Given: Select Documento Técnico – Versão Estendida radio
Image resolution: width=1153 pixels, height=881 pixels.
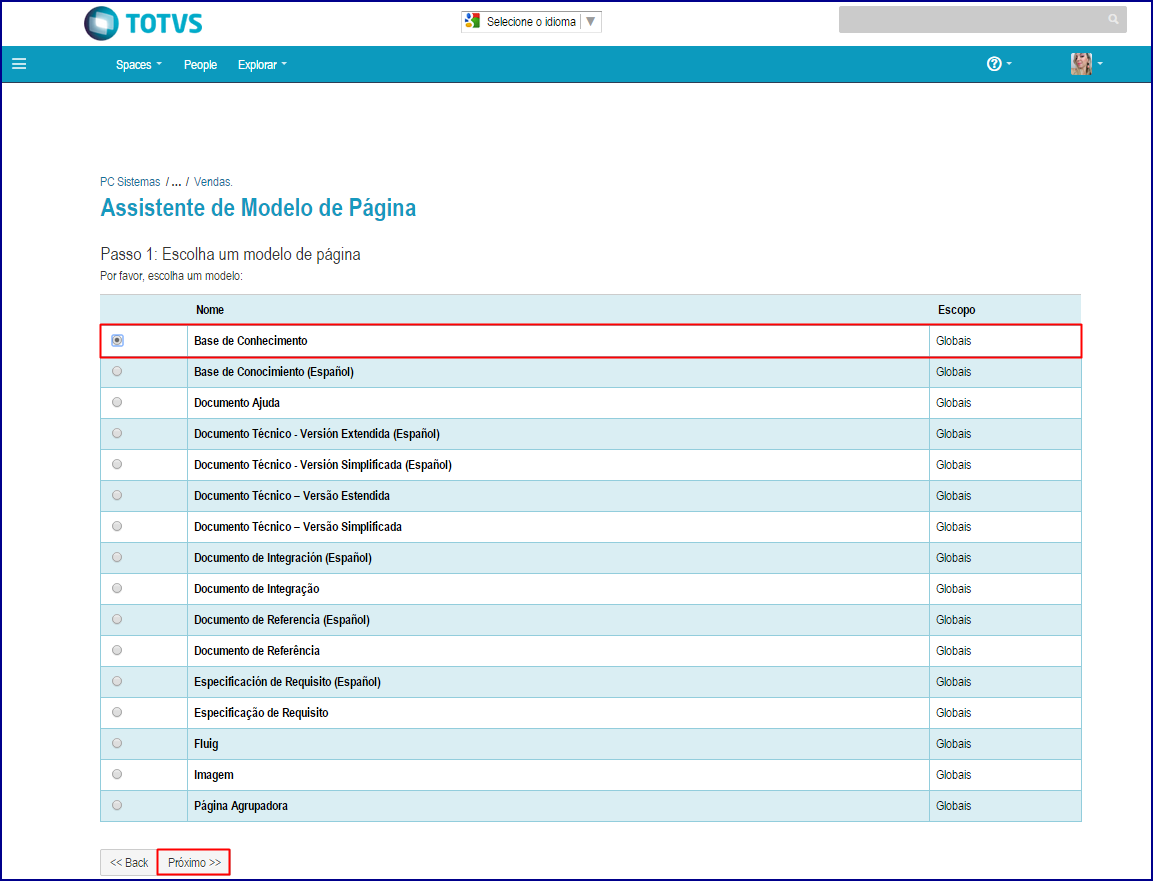Looking at the screenshot, I should tap(117, 495).
